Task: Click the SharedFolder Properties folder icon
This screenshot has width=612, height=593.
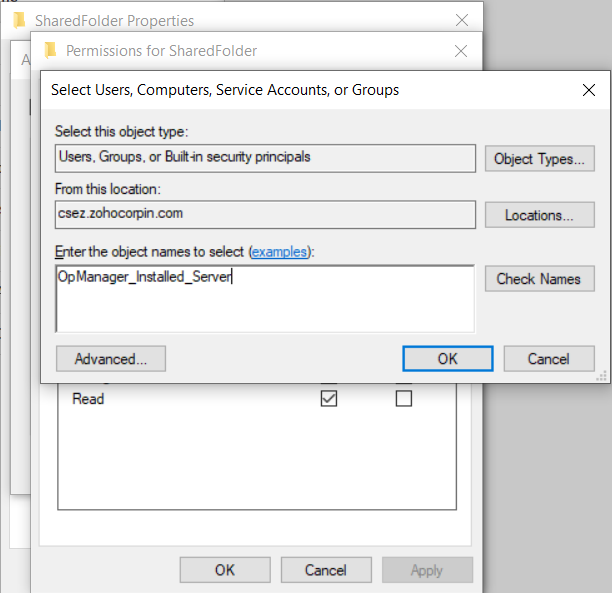Action: 19,20
